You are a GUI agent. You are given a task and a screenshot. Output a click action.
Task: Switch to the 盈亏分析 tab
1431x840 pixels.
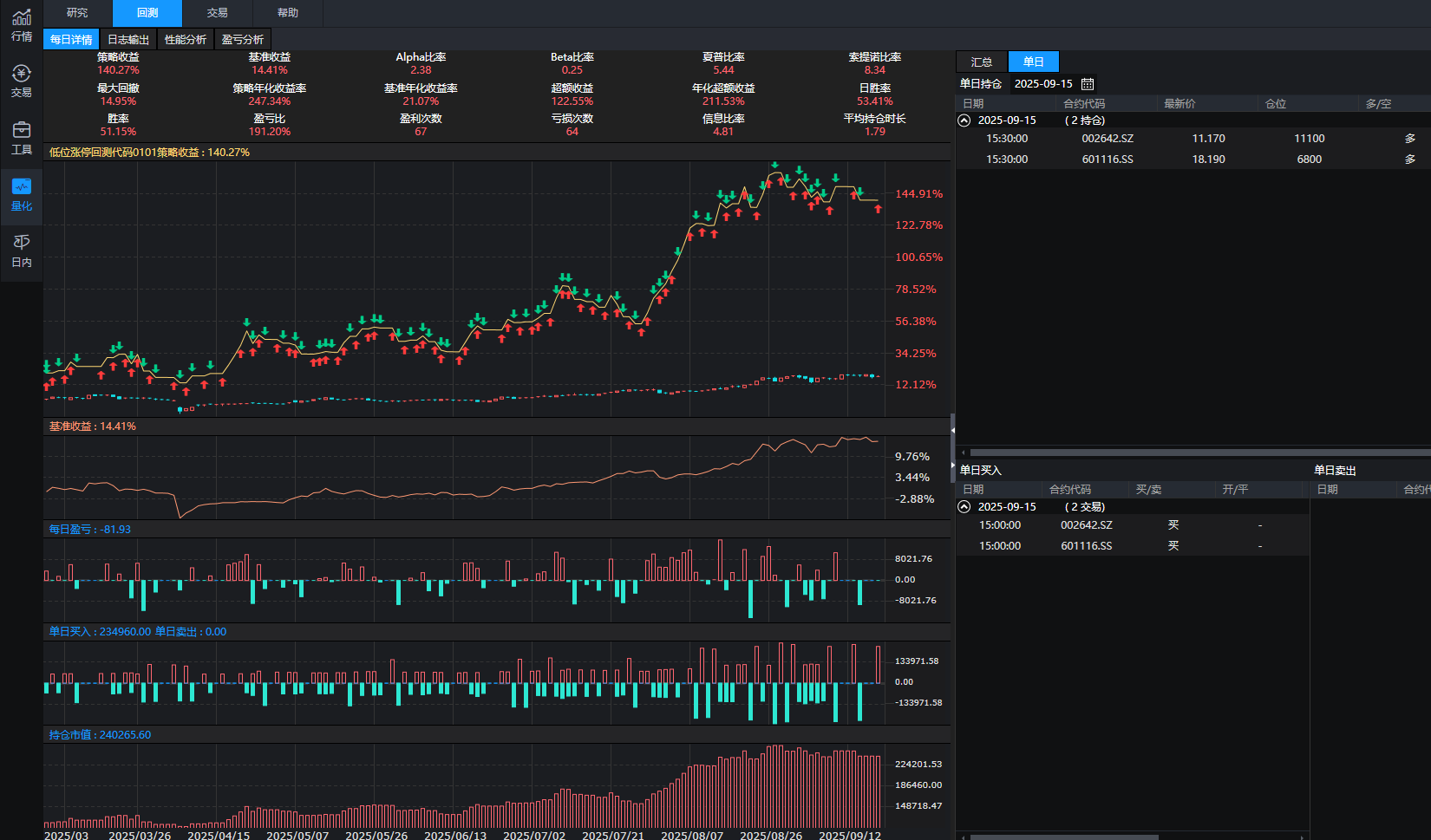pyautogui.click(x=242, y=40)
